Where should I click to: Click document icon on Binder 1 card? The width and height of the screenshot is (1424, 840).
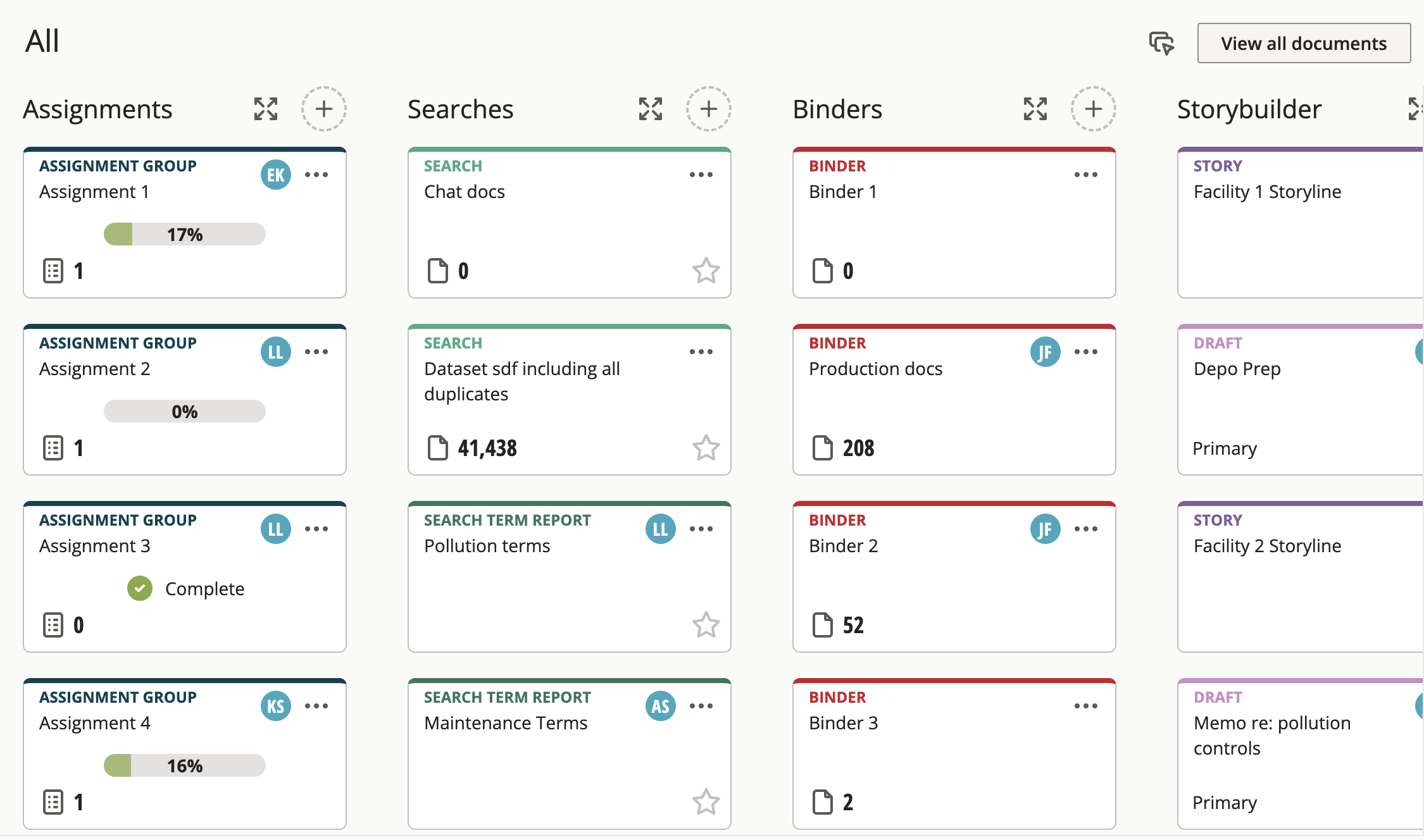823,271
